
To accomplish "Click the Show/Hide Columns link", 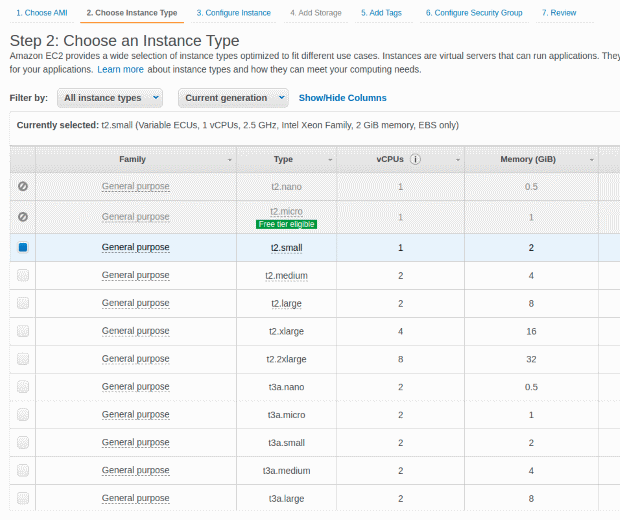I will [342, 98].
